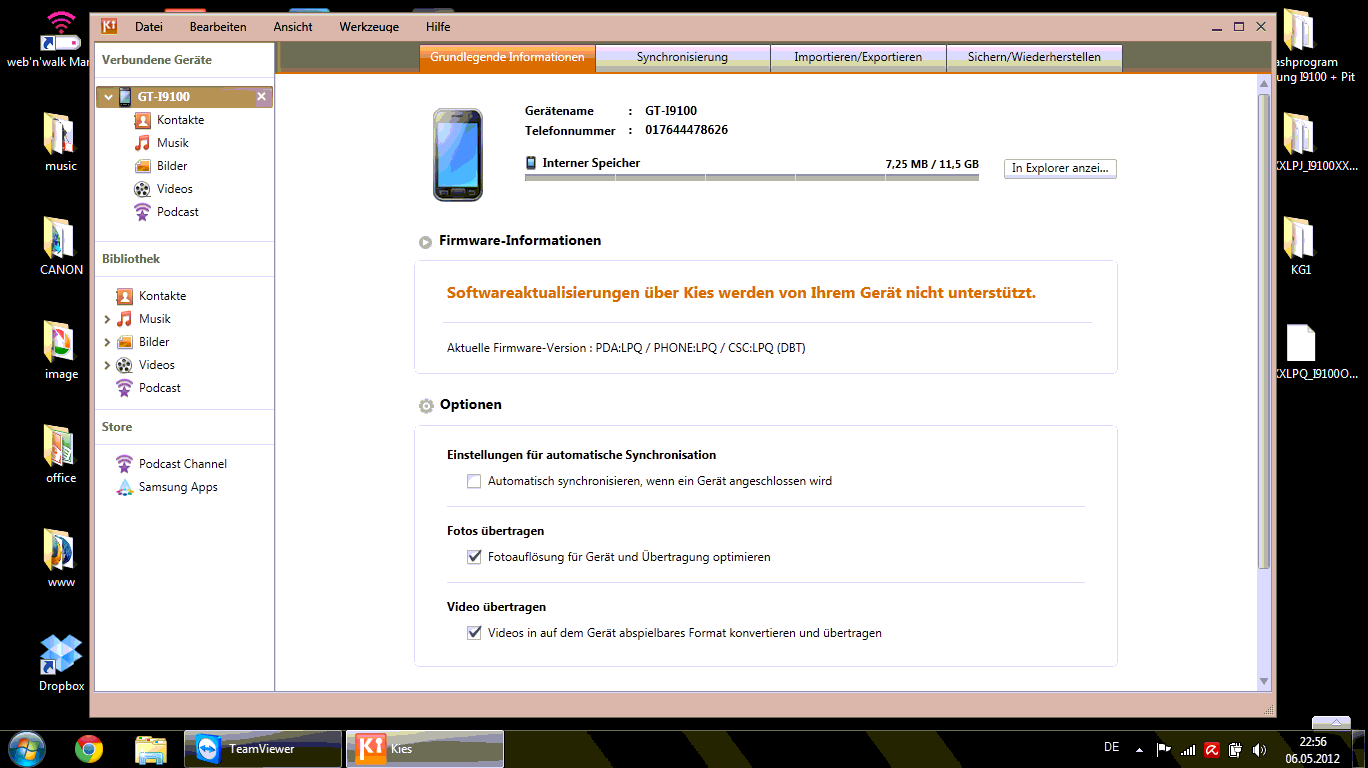Screen dimensions: 1368x768
Task: Switch to the Sichern/Wiederherstellen tab
Action: pos(1034,58)
